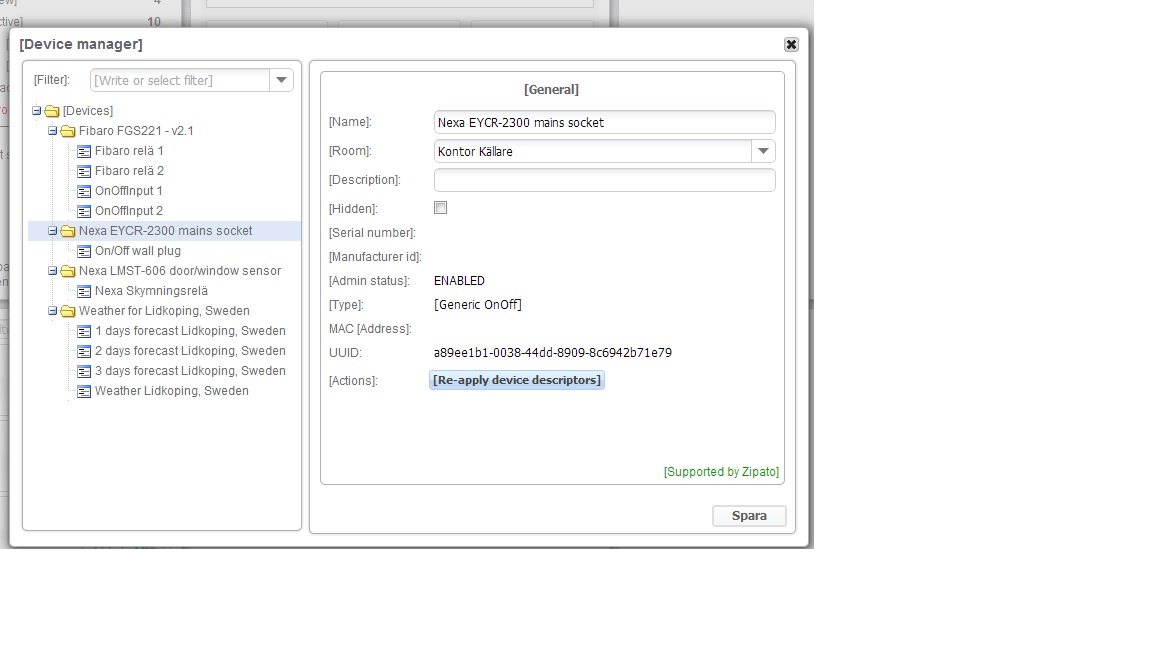The width and height of the screenshot is (1152, 648).
Task: Click the Nexa EYCR-2300 folder icon
Action: (x=68, y=231)
